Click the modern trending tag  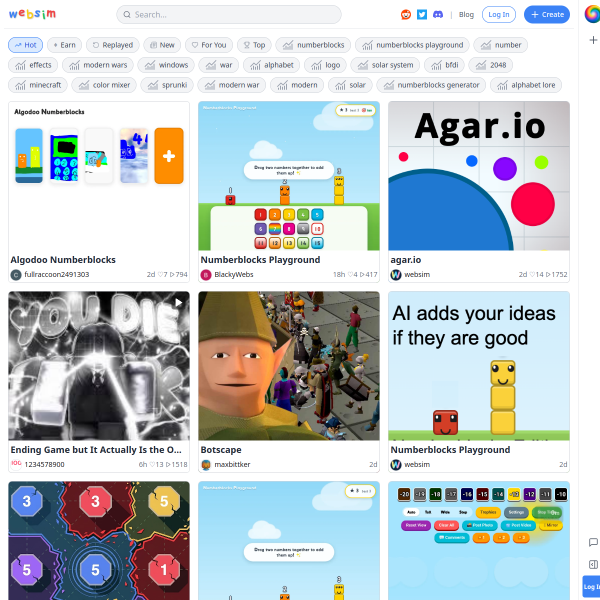pyautogui.click(x=297, y=85)
